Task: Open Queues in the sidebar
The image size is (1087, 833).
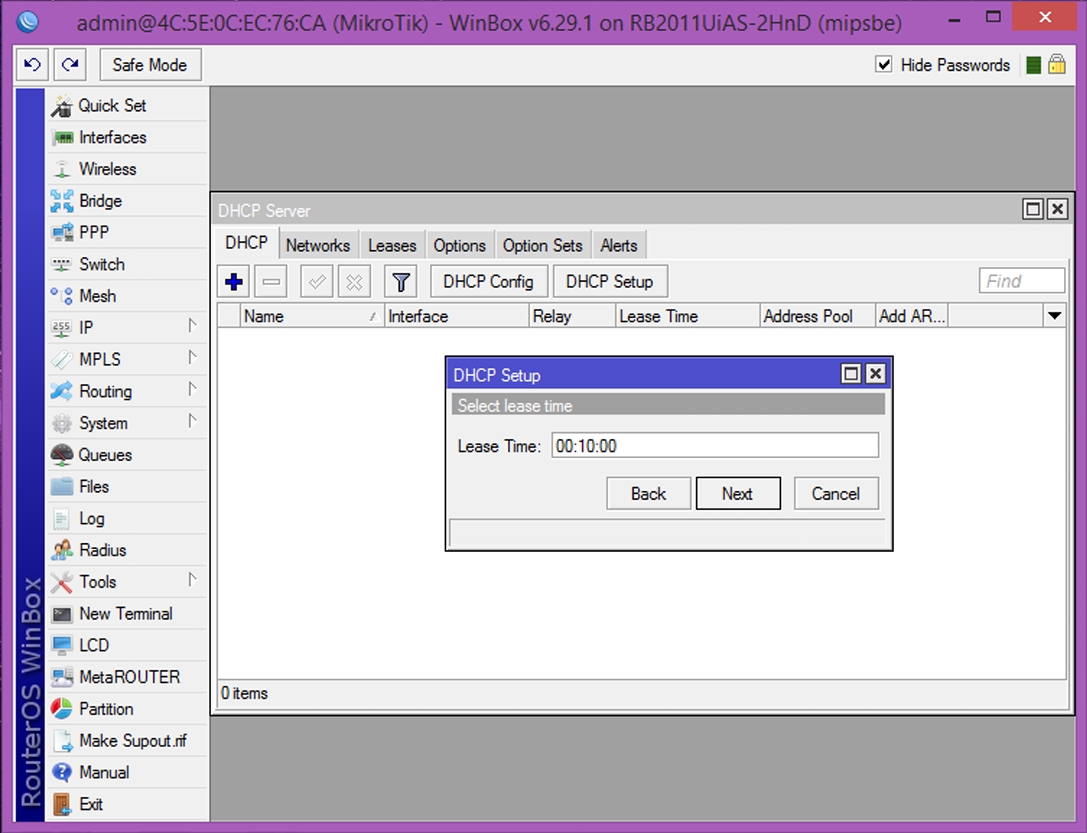Action: pyautogui.click(x=128, y=455)
